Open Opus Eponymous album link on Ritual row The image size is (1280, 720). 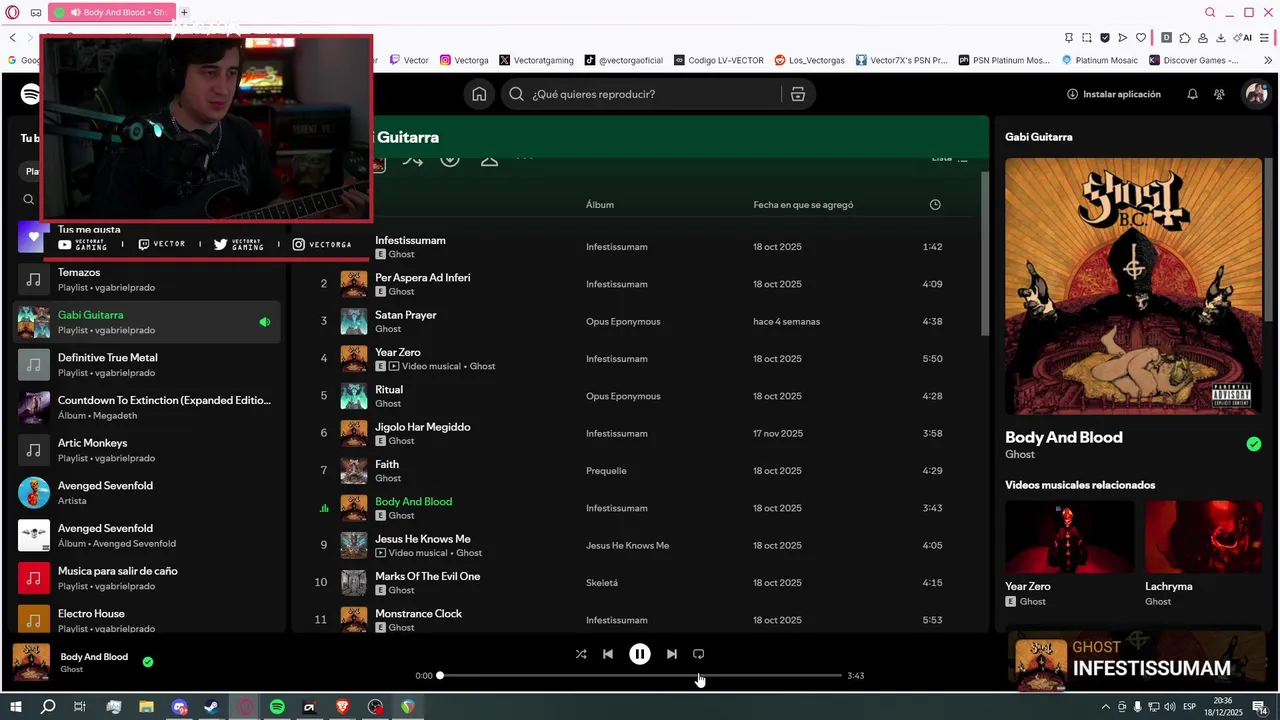click(x=623, y=396)
